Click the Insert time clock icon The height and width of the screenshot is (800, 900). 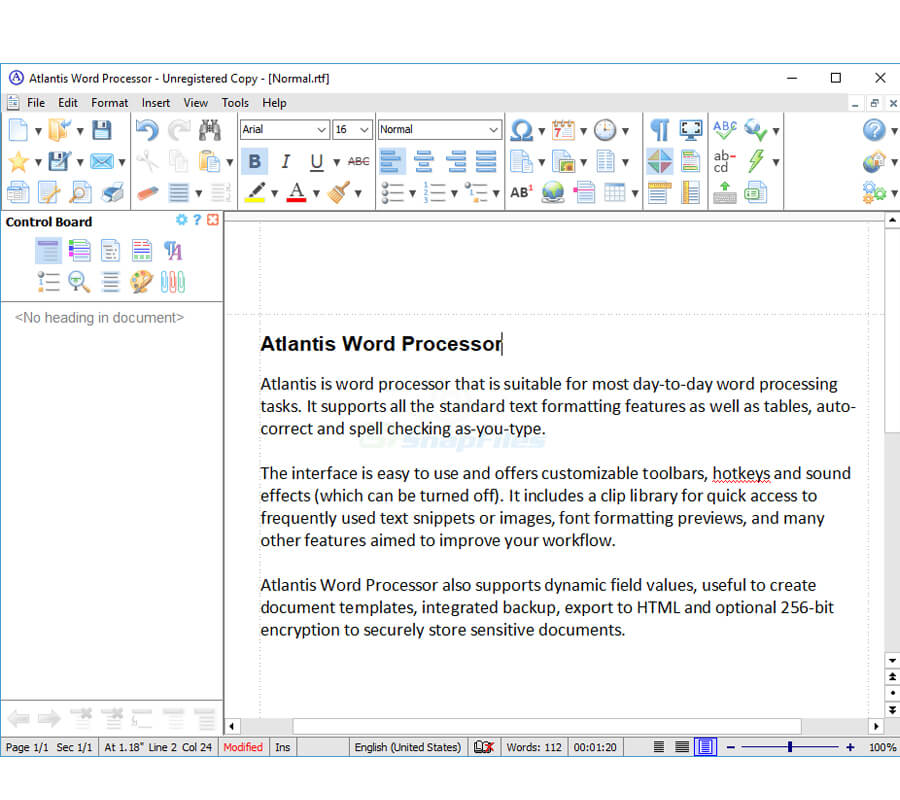(x=605, y=130)
